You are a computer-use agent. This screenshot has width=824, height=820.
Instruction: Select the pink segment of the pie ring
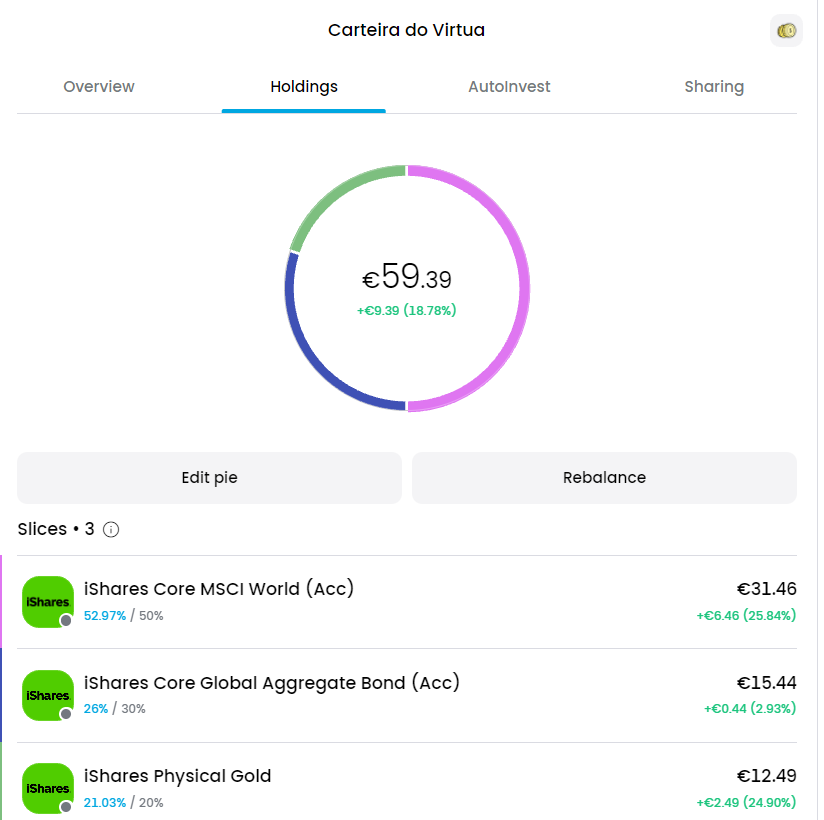tap(524, 288)
